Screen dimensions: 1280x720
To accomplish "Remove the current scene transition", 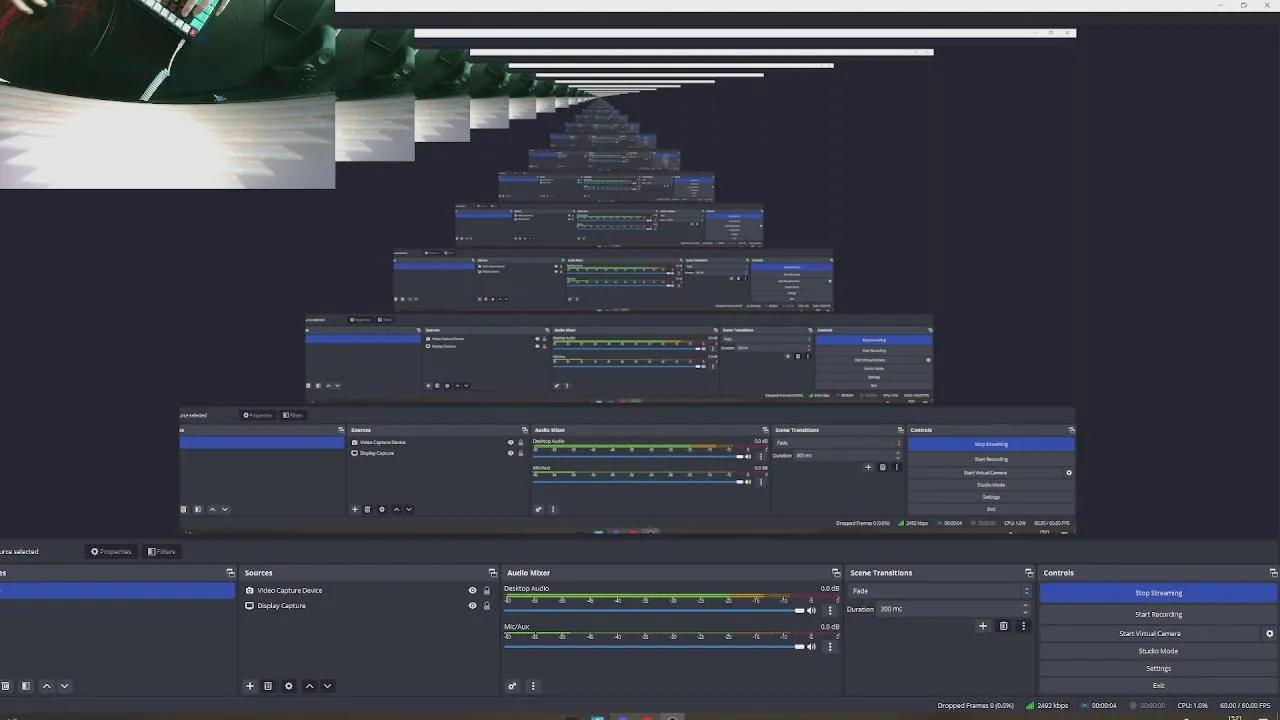I will (1004, 626).
